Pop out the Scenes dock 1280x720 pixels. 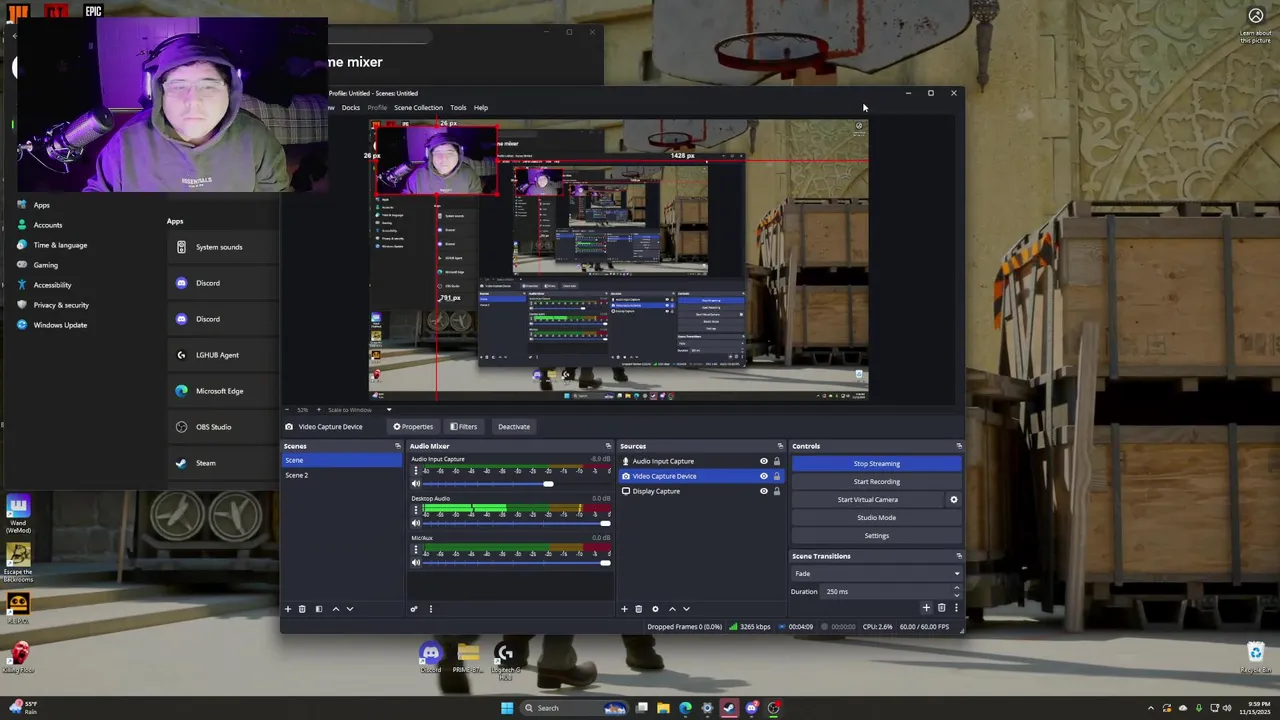tap(397, 446)
